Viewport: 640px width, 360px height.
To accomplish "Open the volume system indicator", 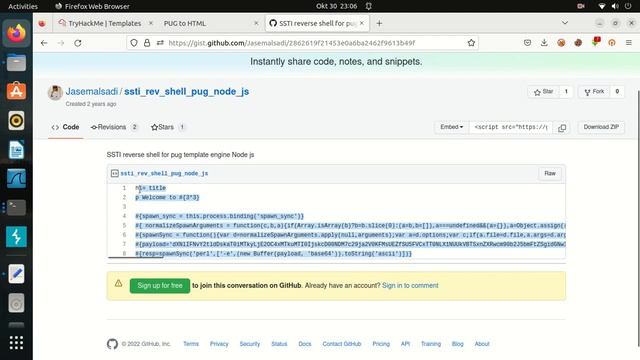I will click(615, 6).
